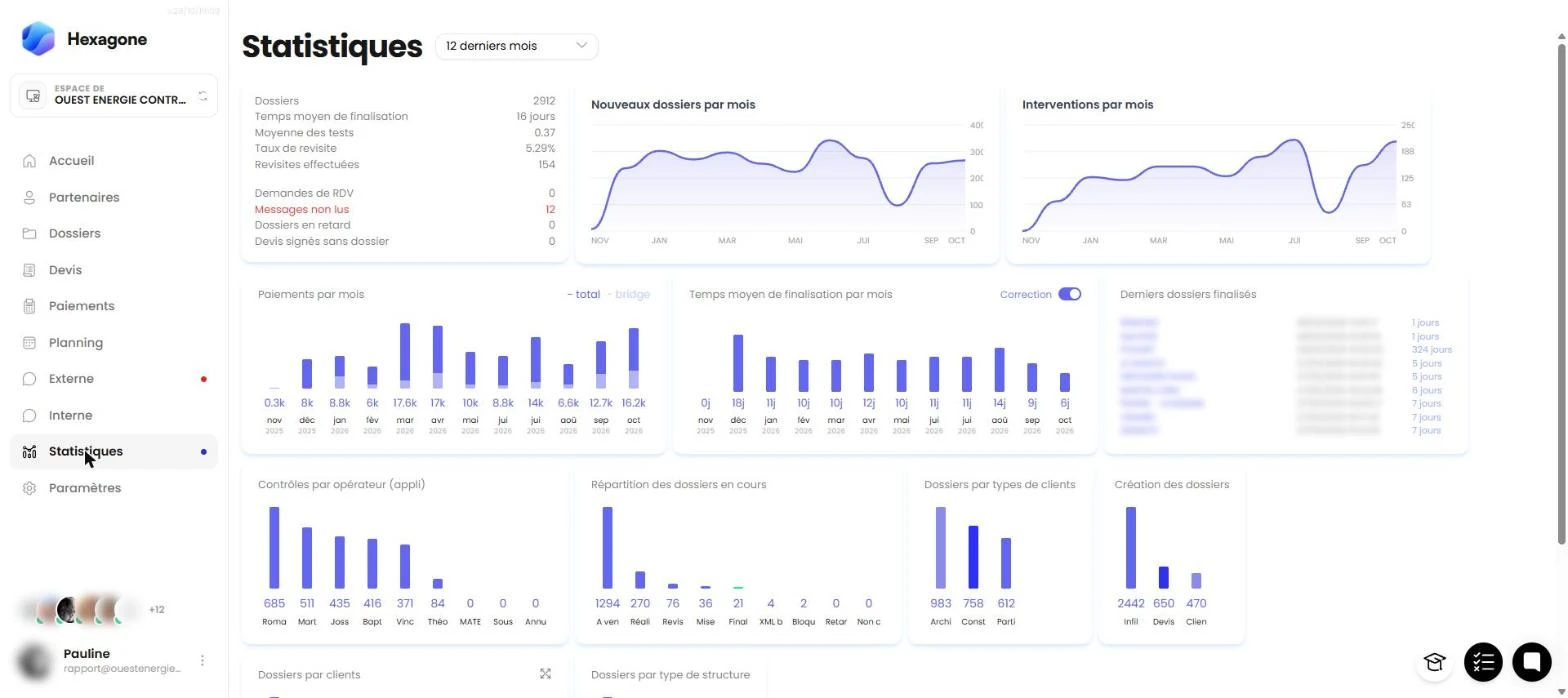
Task: Open the chat bubble support icon
Action: 1531,661
